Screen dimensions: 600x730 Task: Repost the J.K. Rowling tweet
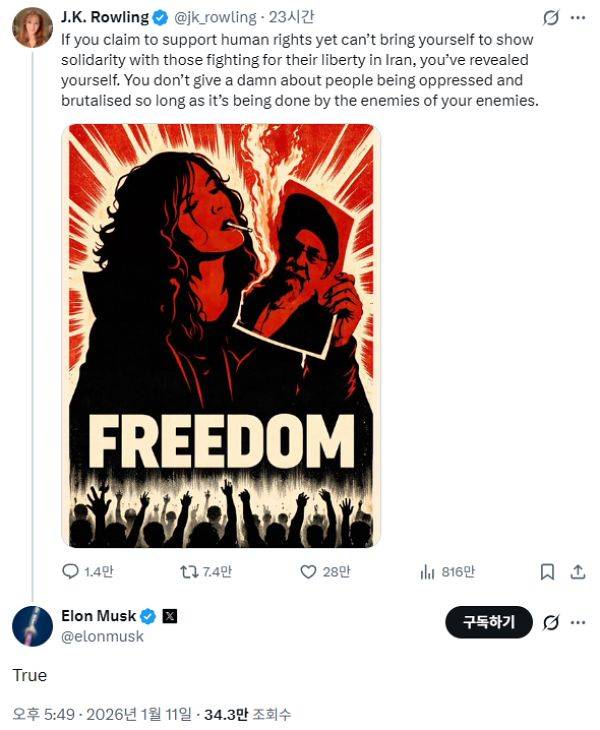(188, 571)
